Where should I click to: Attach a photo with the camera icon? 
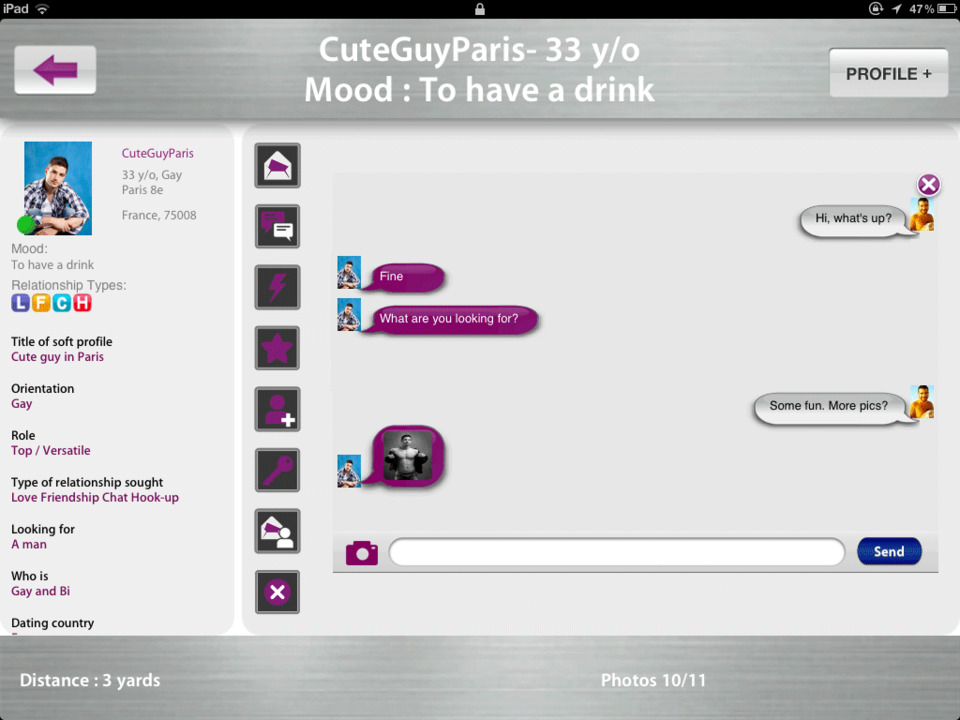click(361, 552)
